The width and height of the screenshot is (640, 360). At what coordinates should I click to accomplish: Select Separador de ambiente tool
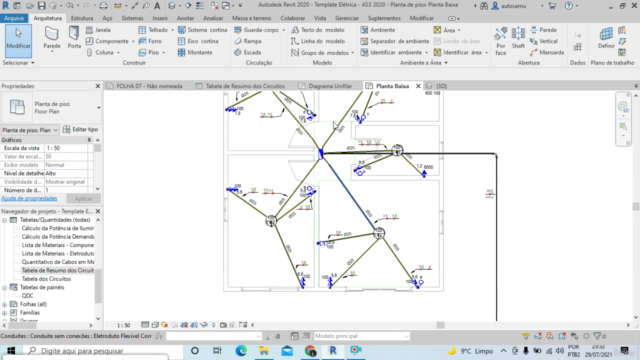click(395, 41)
